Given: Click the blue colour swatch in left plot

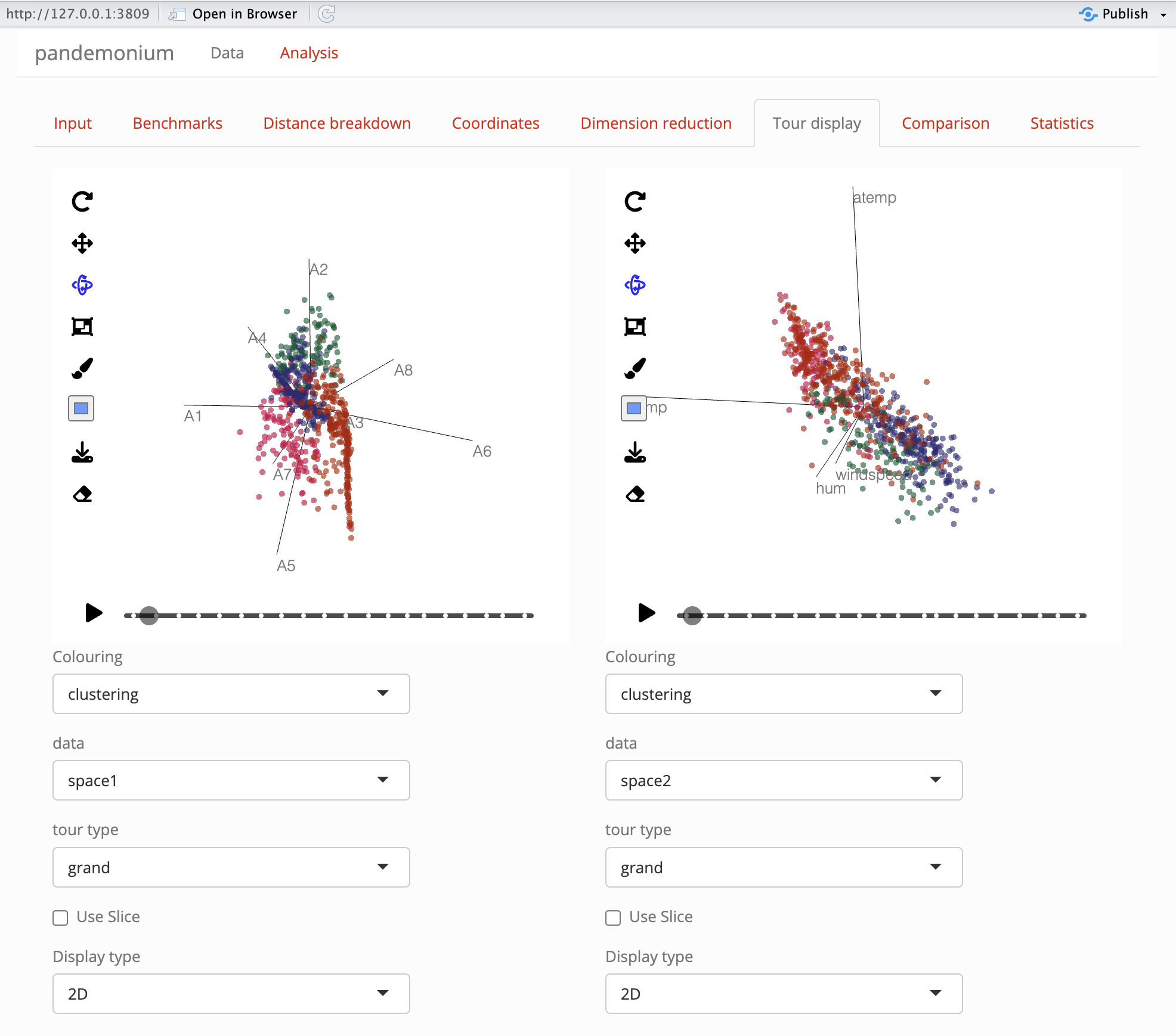Looking at the screenshot, I should (81, 408).
